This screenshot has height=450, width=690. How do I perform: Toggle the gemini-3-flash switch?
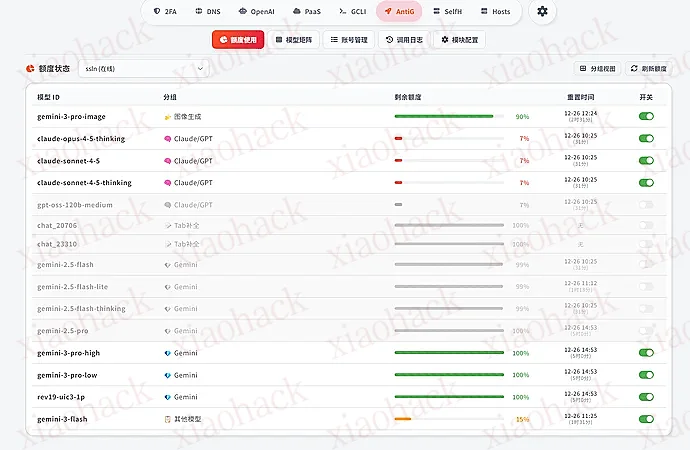pos(646,419)
